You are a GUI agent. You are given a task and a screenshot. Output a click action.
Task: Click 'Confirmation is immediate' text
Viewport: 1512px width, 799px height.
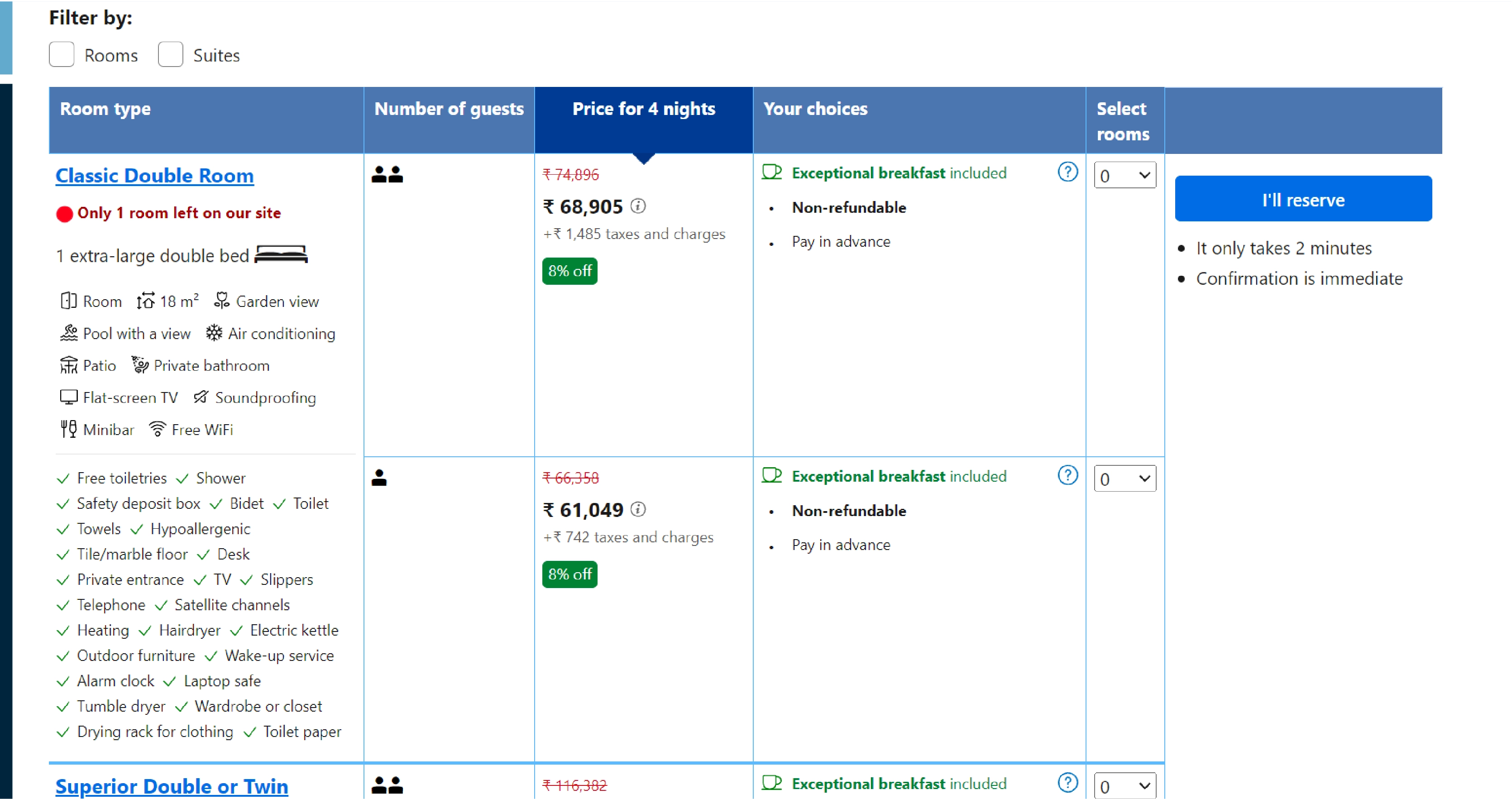point(1299,279)
